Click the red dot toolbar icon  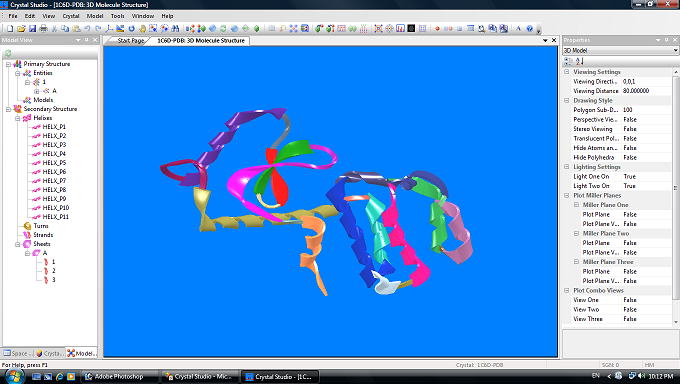(437, 29)
